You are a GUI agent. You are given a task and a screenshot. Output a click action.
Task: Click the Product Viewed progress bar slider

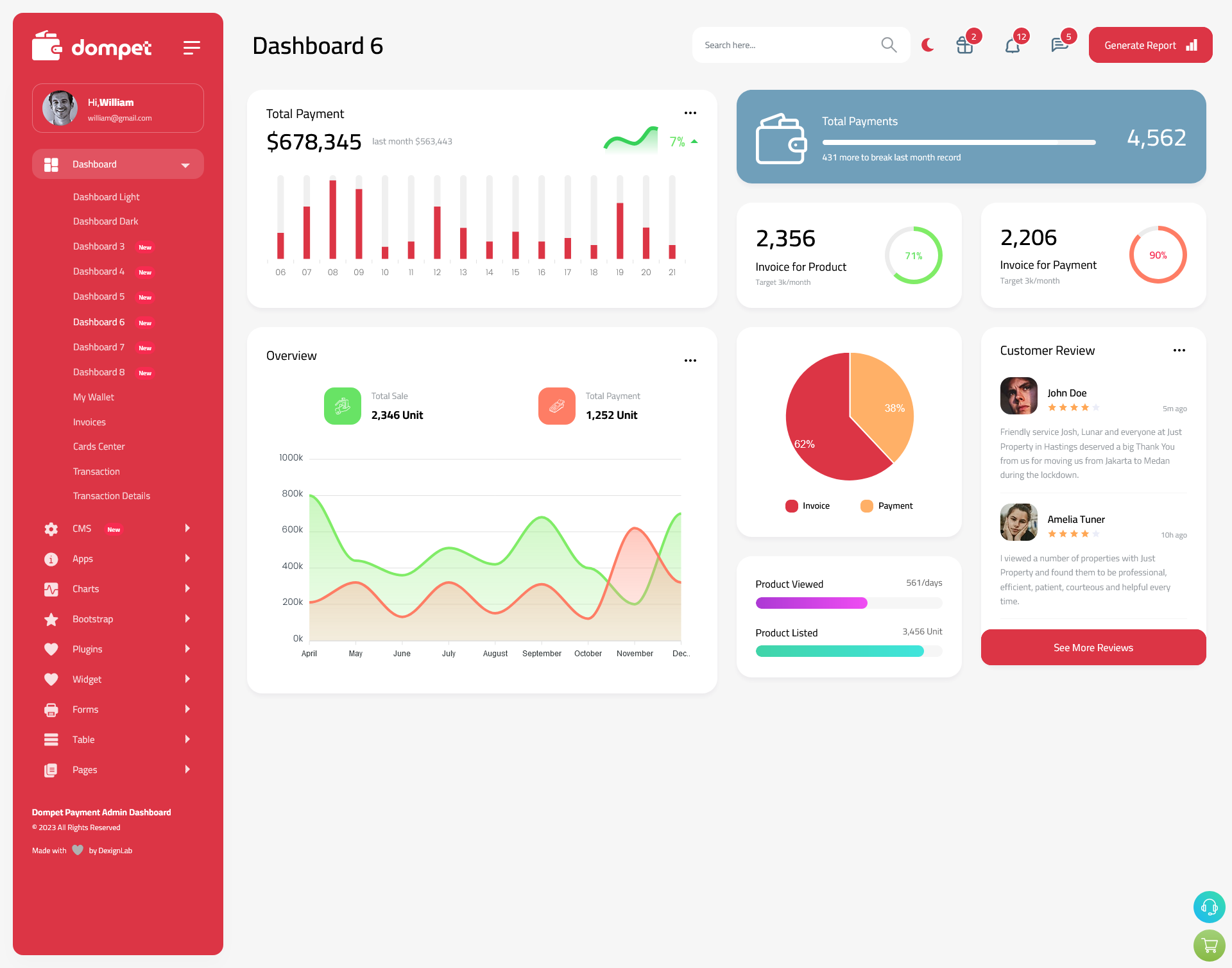pyautogui.click(x=848, y=601)
